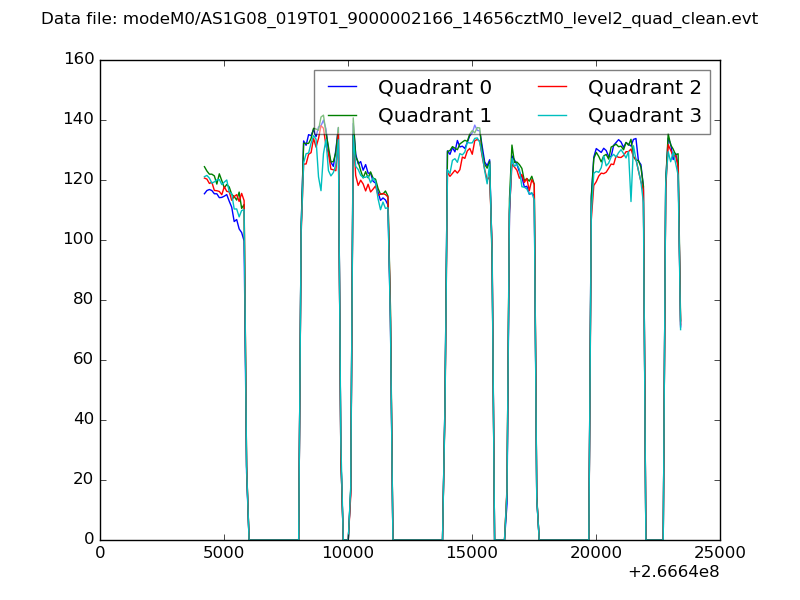
Task: Click the 25000 tick label on x-axis
Action: tap(719, 553)
